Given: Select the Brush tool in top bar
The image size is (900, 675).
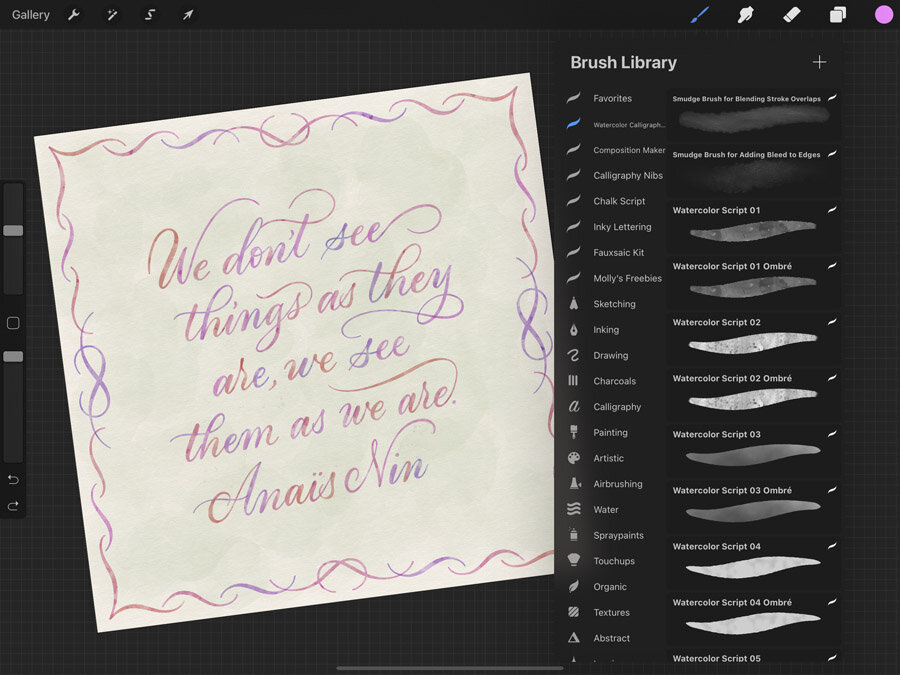Looking at the screenshot, I should point(701,14).
